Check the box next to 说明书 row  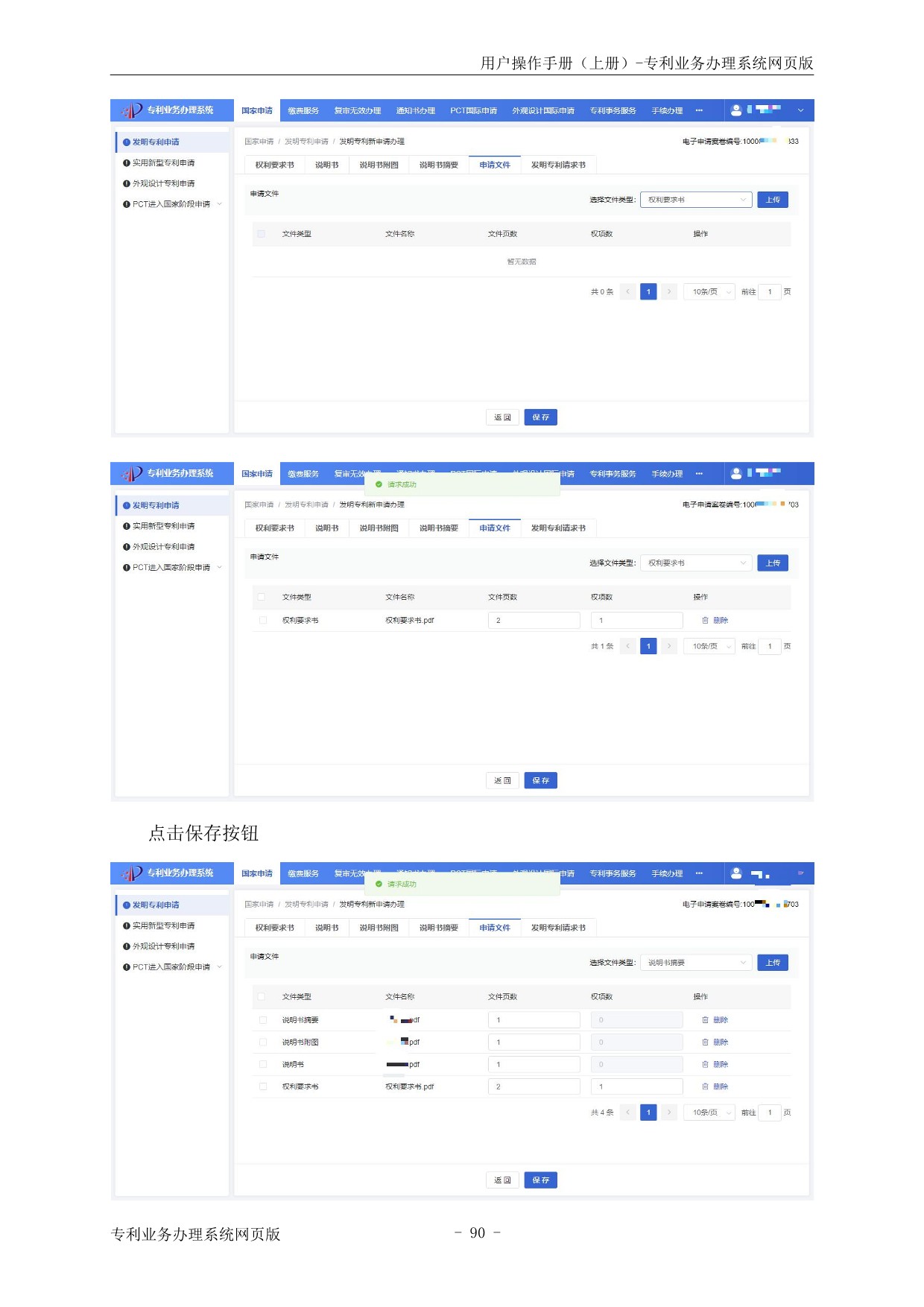pyautogui.click(x=263, y=1065)
